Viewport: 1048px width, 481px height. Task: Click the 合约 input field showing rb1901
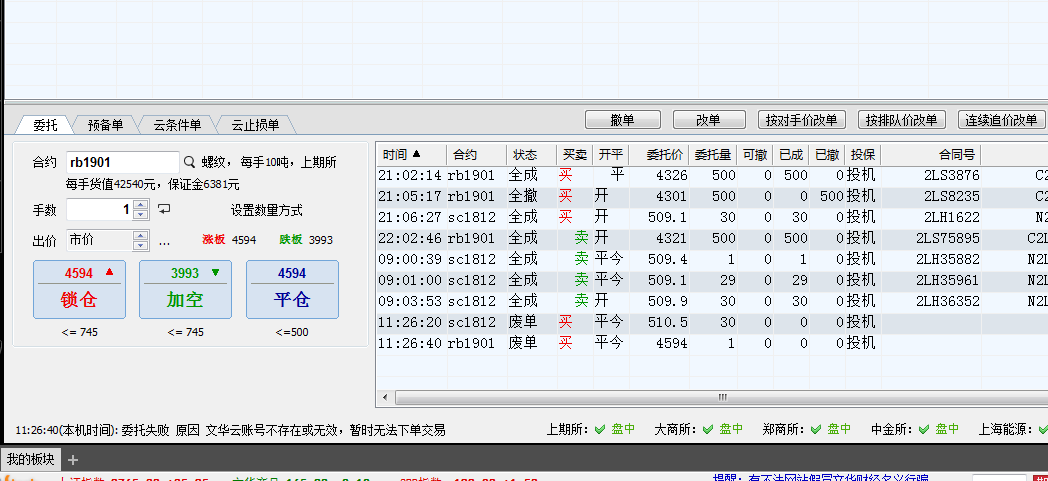[122, 162]
